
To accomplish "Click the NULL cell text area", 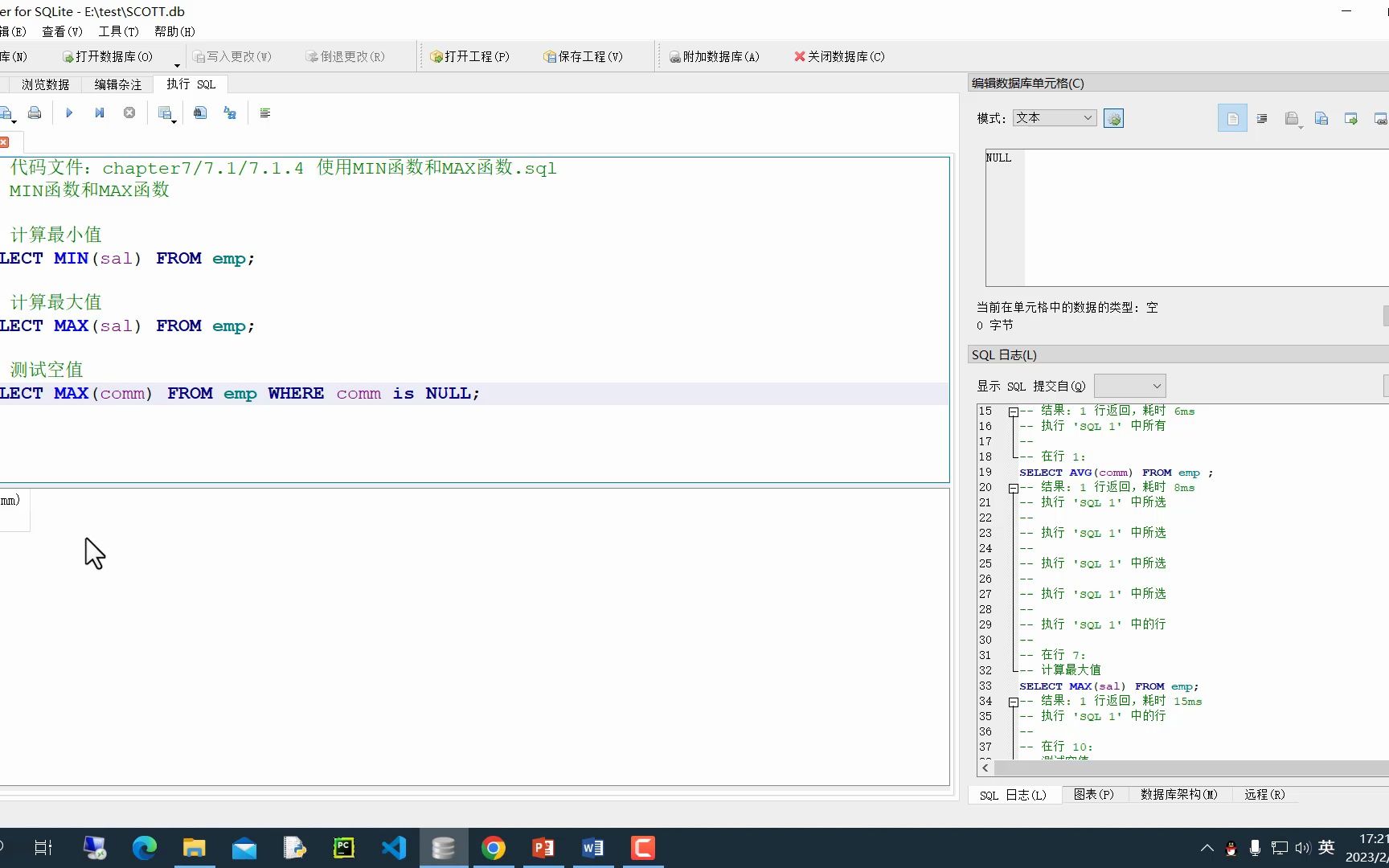I will (x=1187, y=217).
